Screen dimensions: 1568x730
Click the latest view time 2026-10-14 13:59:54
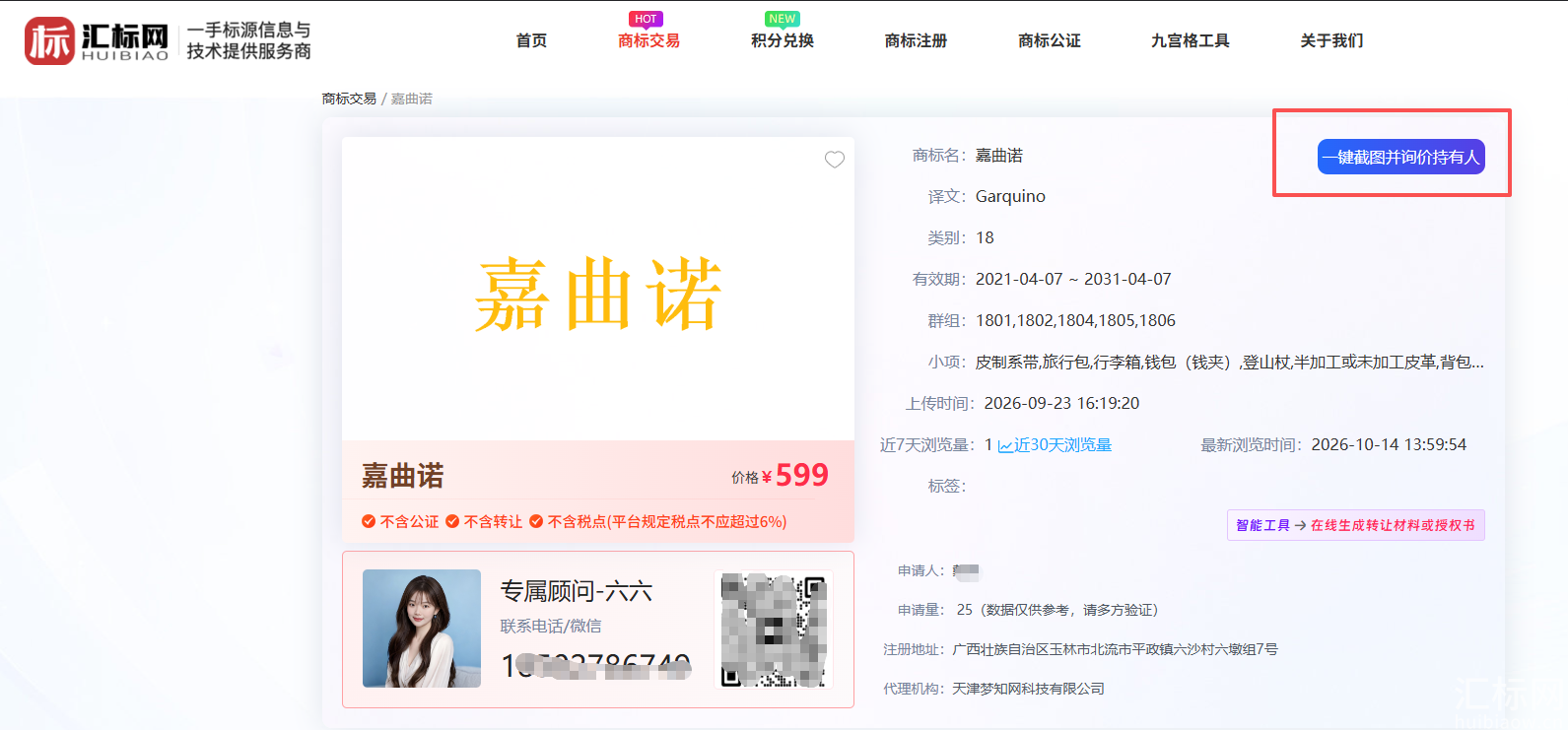coord(1389,444)
